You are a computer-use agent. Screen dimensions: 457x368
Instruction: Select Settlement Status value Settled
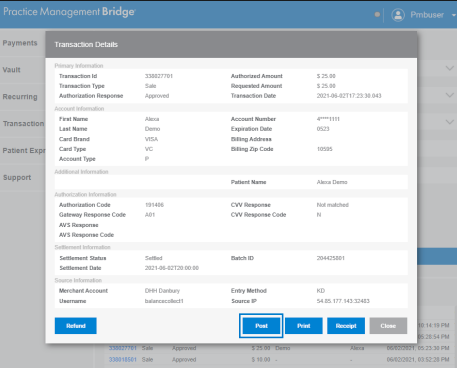(154, 258)
